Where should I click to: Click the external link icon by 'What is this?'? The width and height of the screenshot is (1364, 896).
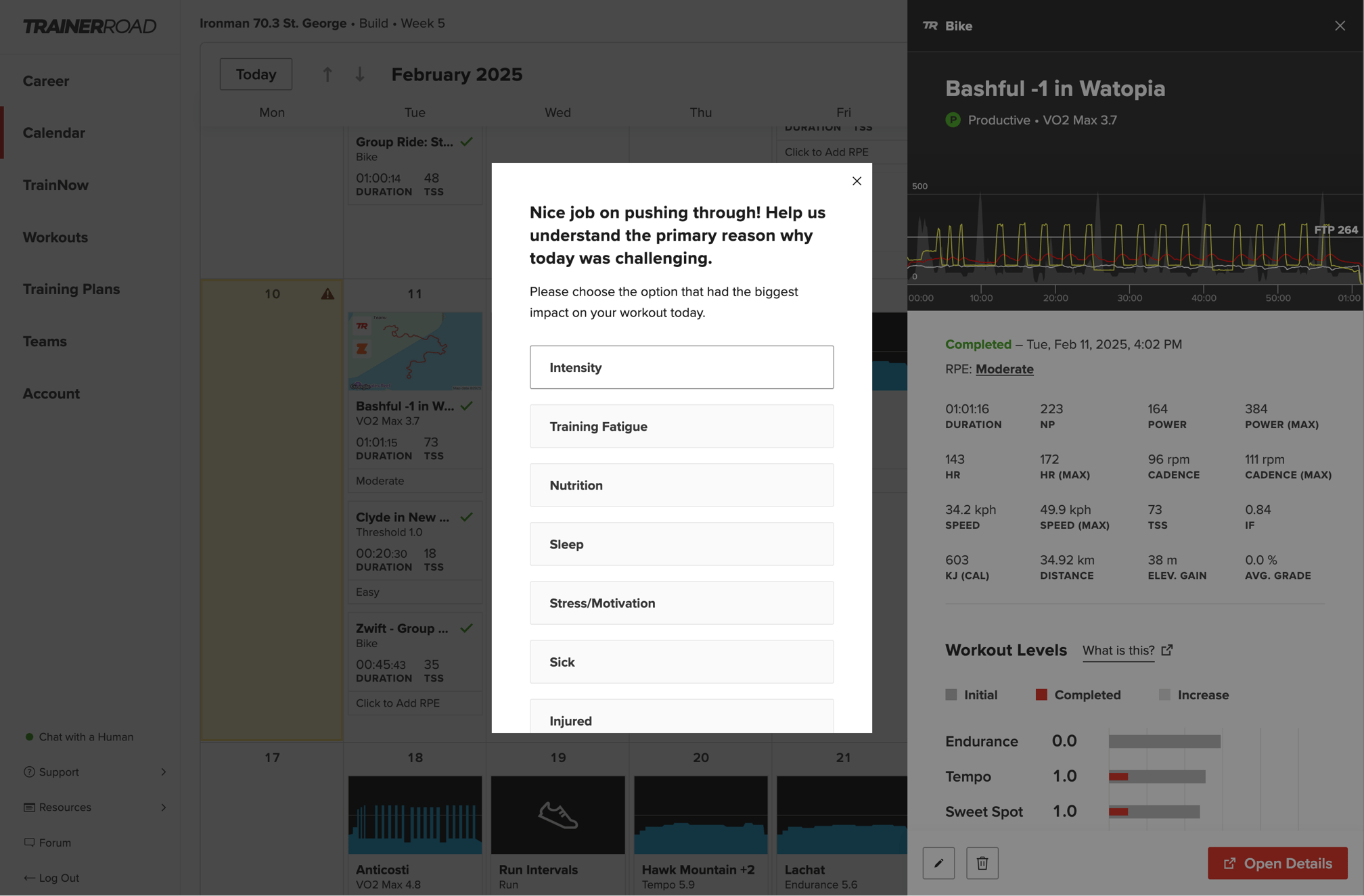click(x=1166, y=650)
